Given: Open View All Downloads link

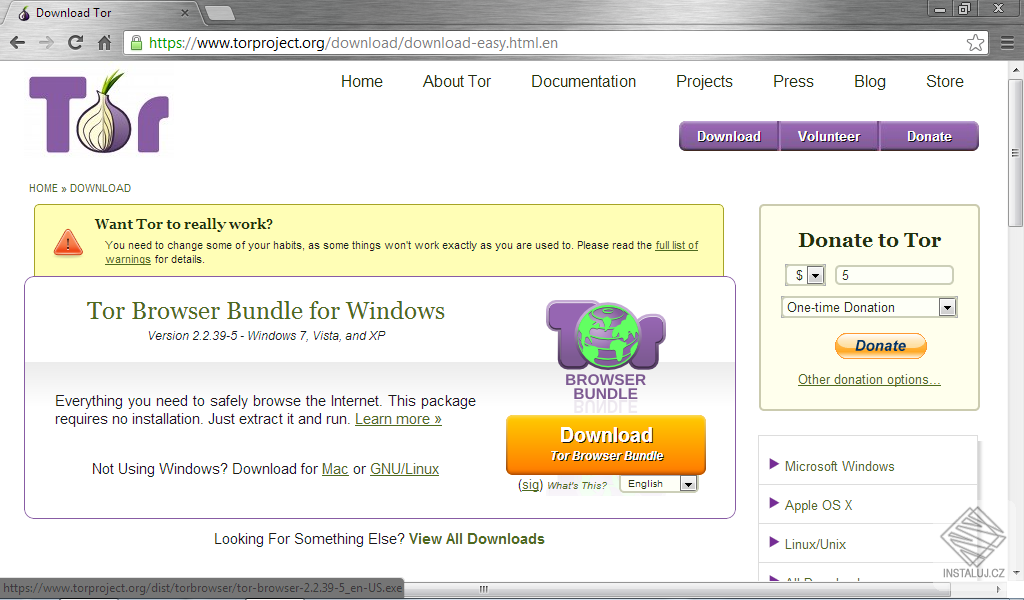Looking at the screenshot, I should [x=477, y=539].
